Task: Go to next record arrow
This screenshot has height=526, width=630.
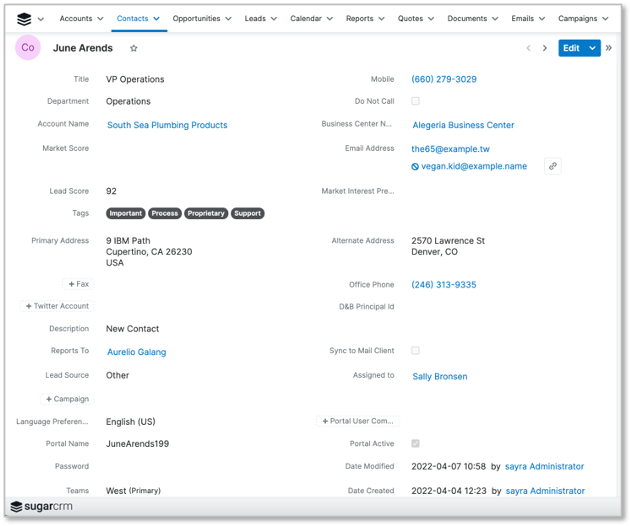Action: [545, 48]
